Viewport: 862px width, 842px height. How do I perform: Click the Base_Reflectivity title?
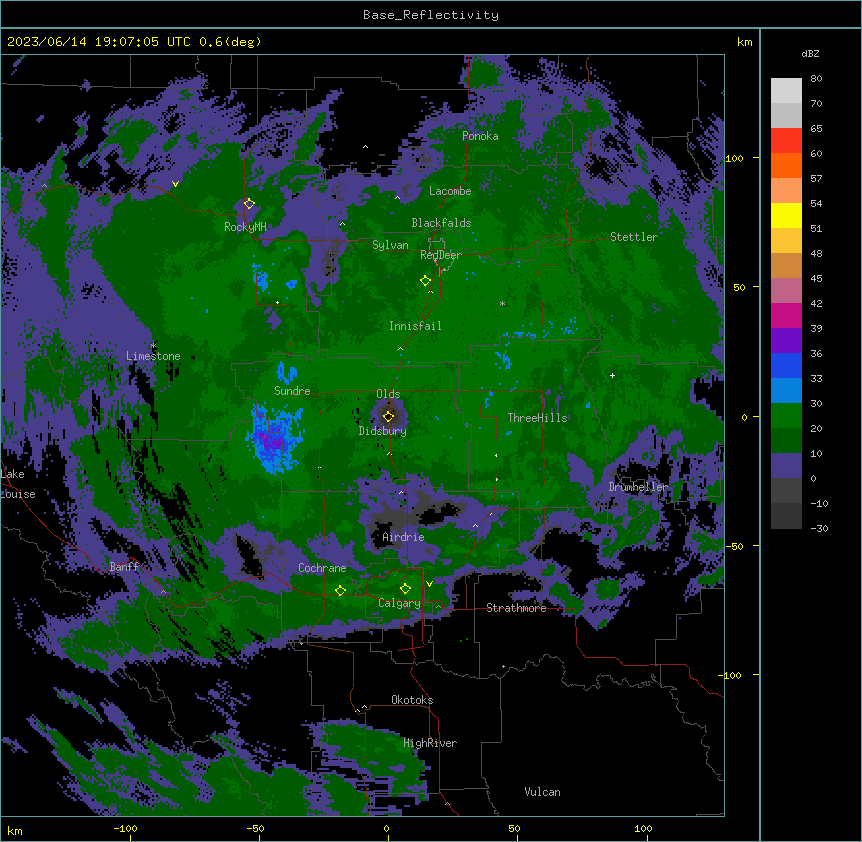431,15
